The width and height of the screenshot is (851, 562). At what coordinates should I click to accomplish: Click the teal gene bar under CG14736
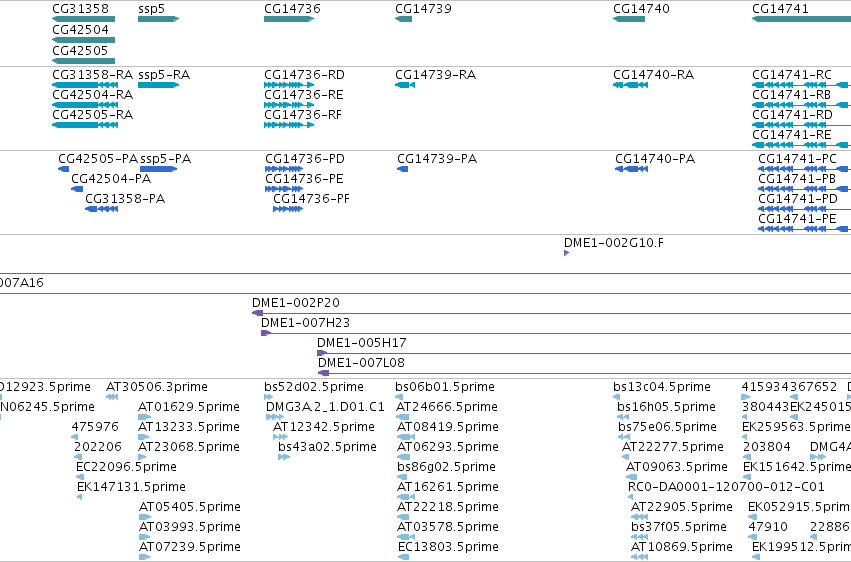point(289,19)
